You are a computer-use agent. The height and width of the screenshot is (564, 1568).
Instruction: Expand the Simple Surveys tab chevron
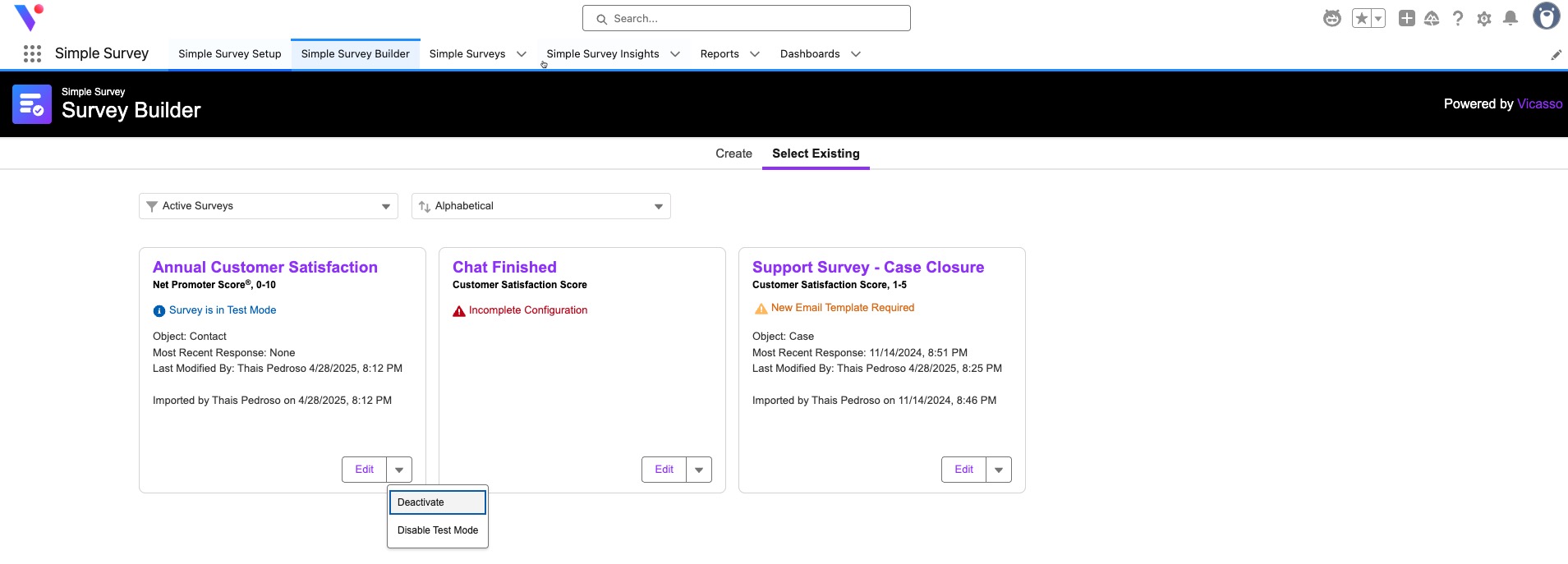point(522,54)
